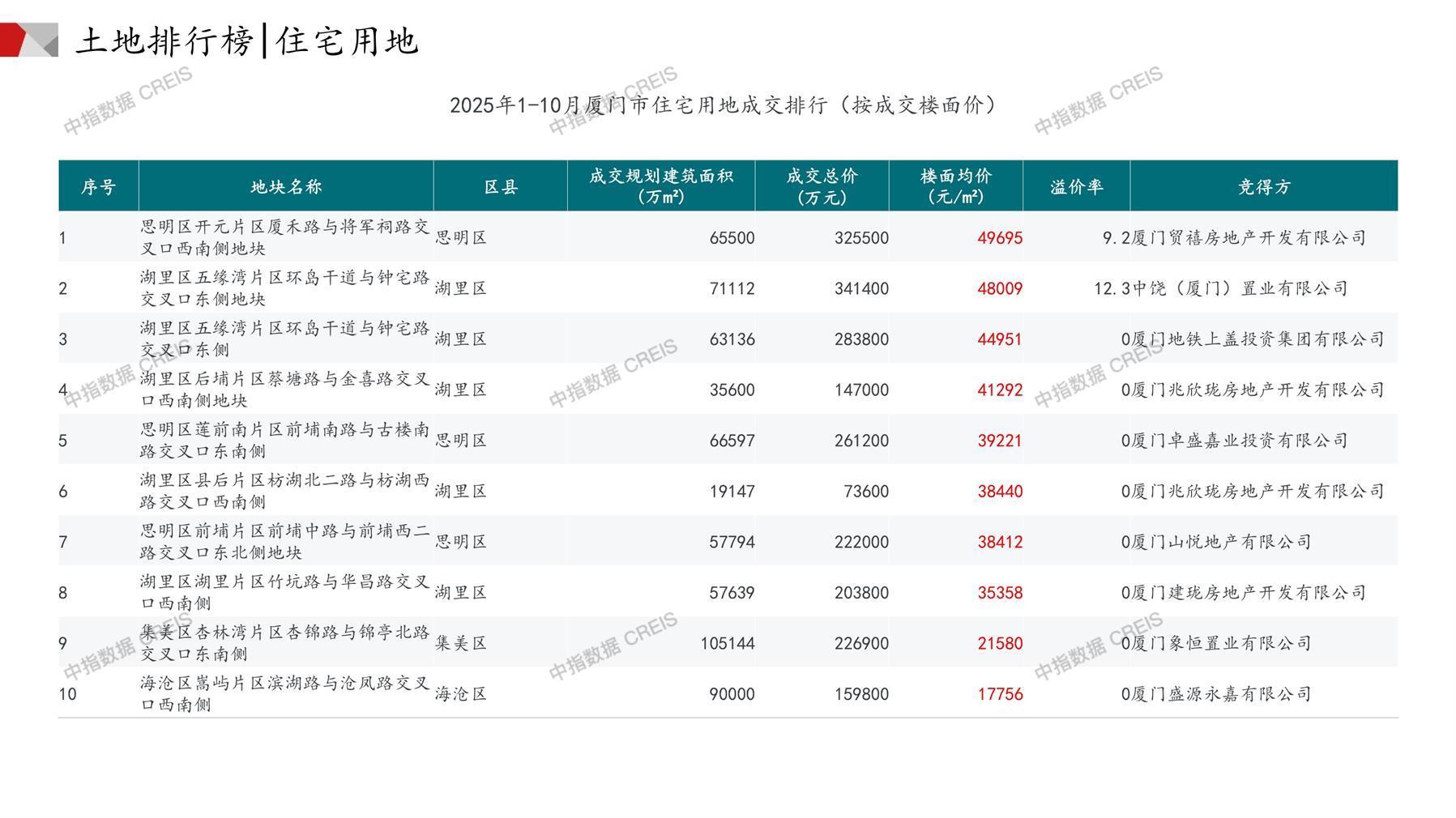Select the 区县 column header
This screenshot has width=1456, height=818.
click(x=501, y=187)
